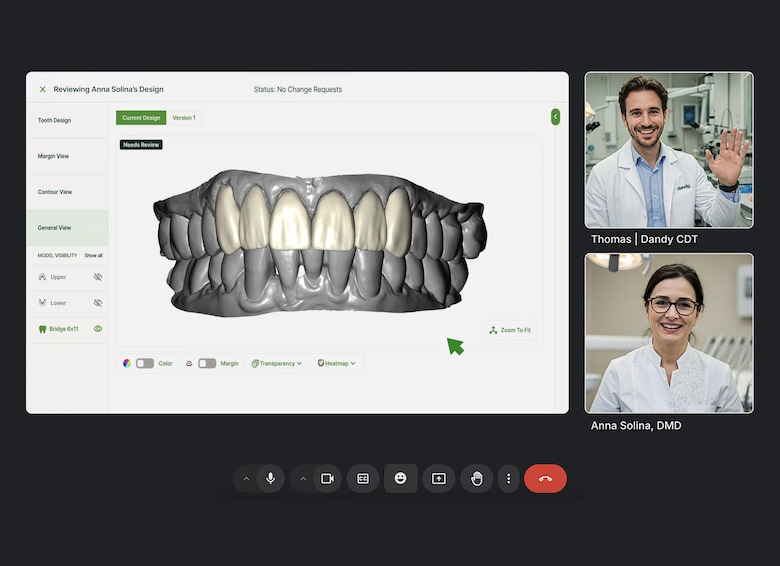780x566 pixels.
Task: Switch to the Version 1 tab
Action: (x=184, y=118)
